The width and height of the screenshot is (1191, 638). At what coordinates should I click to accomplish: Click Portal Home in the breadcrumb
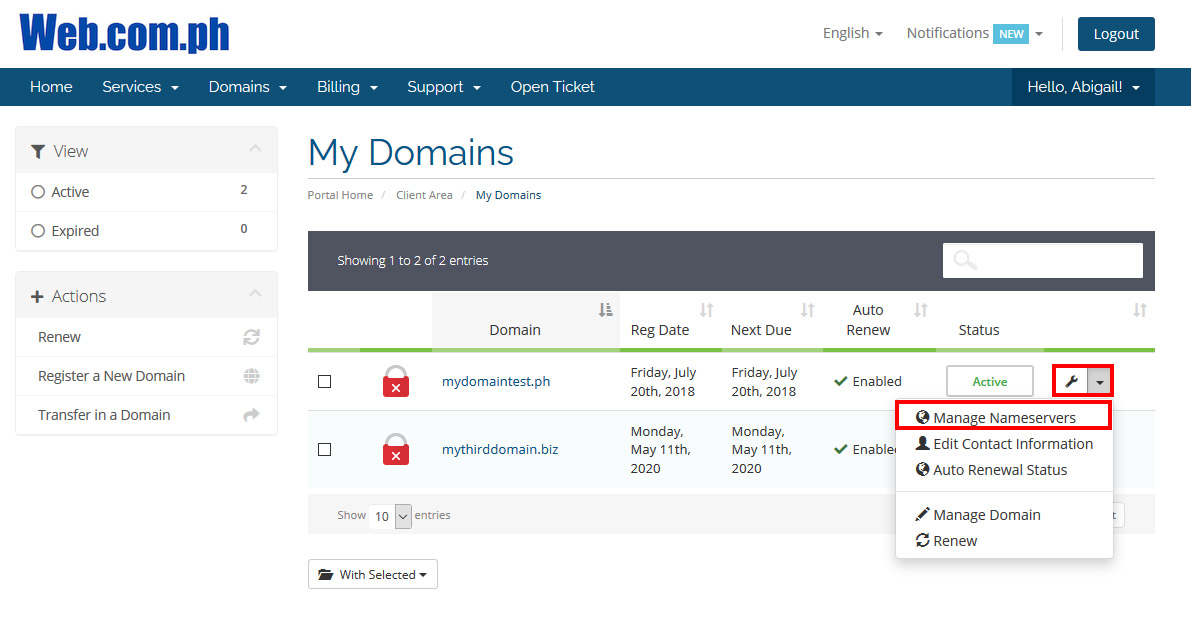click(340, 195)
